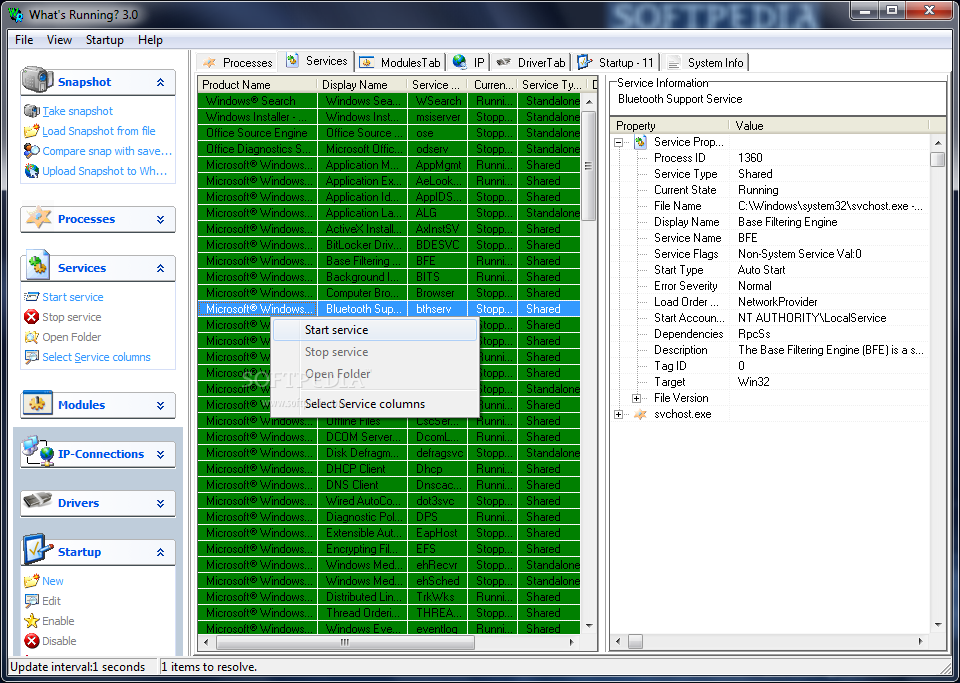Open the Startup menu
Image resolution: width=960 pixels, height=683 pixels.
pyautogui.click(x=105, y=40)
